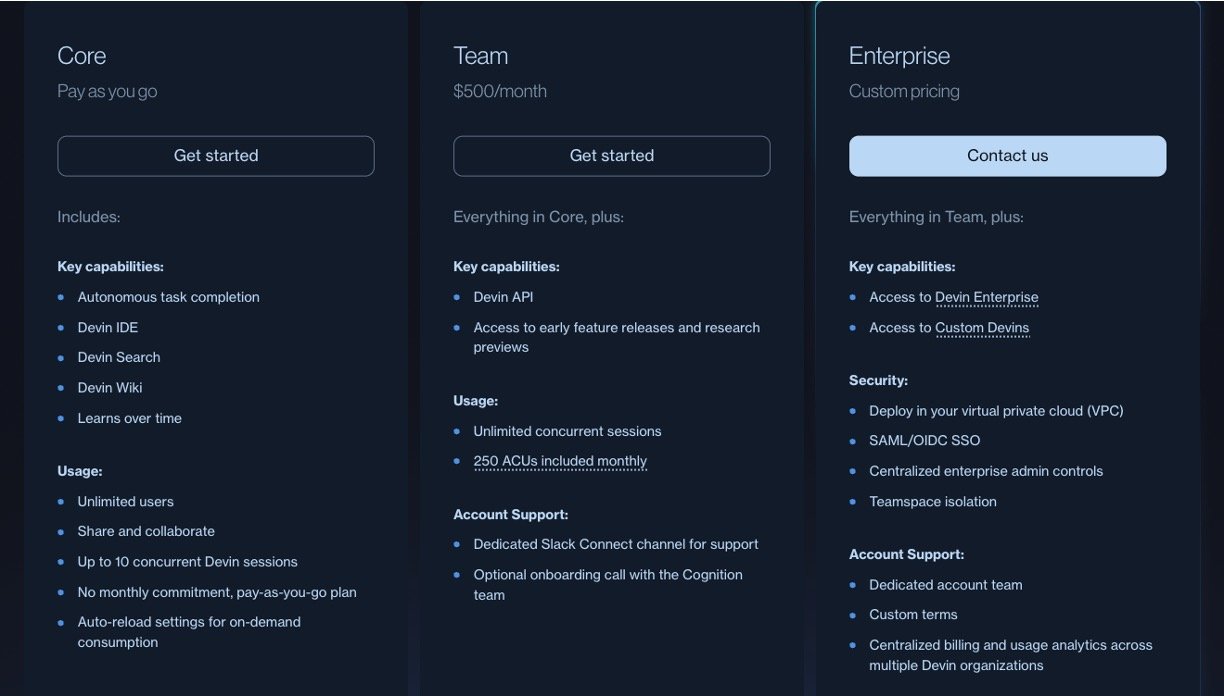Click Get started in the Core plan

tap(216, 156)
